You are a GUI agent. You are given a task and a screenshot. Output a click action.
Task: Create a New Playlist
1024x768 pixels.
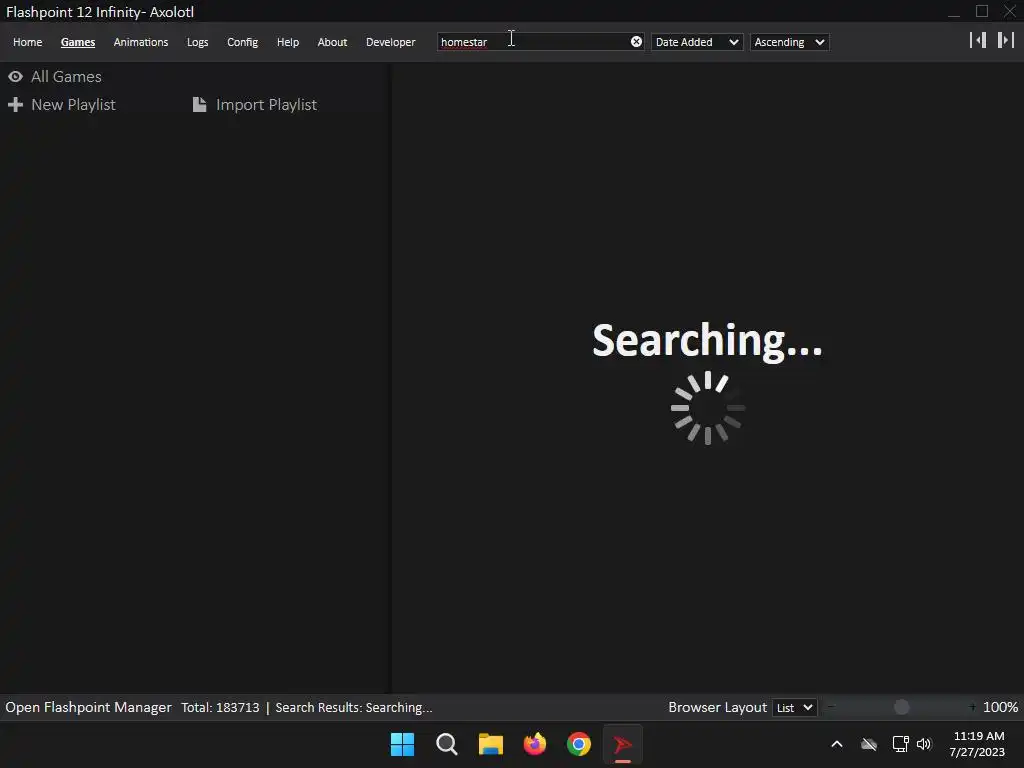(x=73, y=104)
